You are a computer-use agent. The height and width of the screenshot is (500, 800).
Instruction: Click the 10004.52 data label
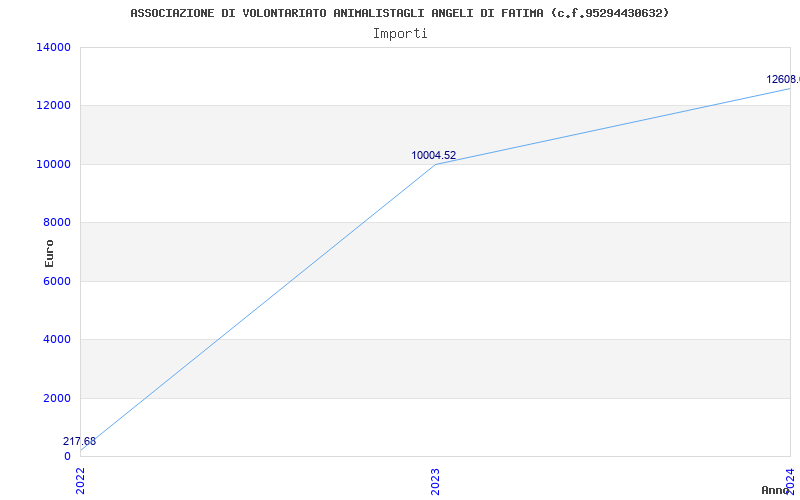click(434, 155)
